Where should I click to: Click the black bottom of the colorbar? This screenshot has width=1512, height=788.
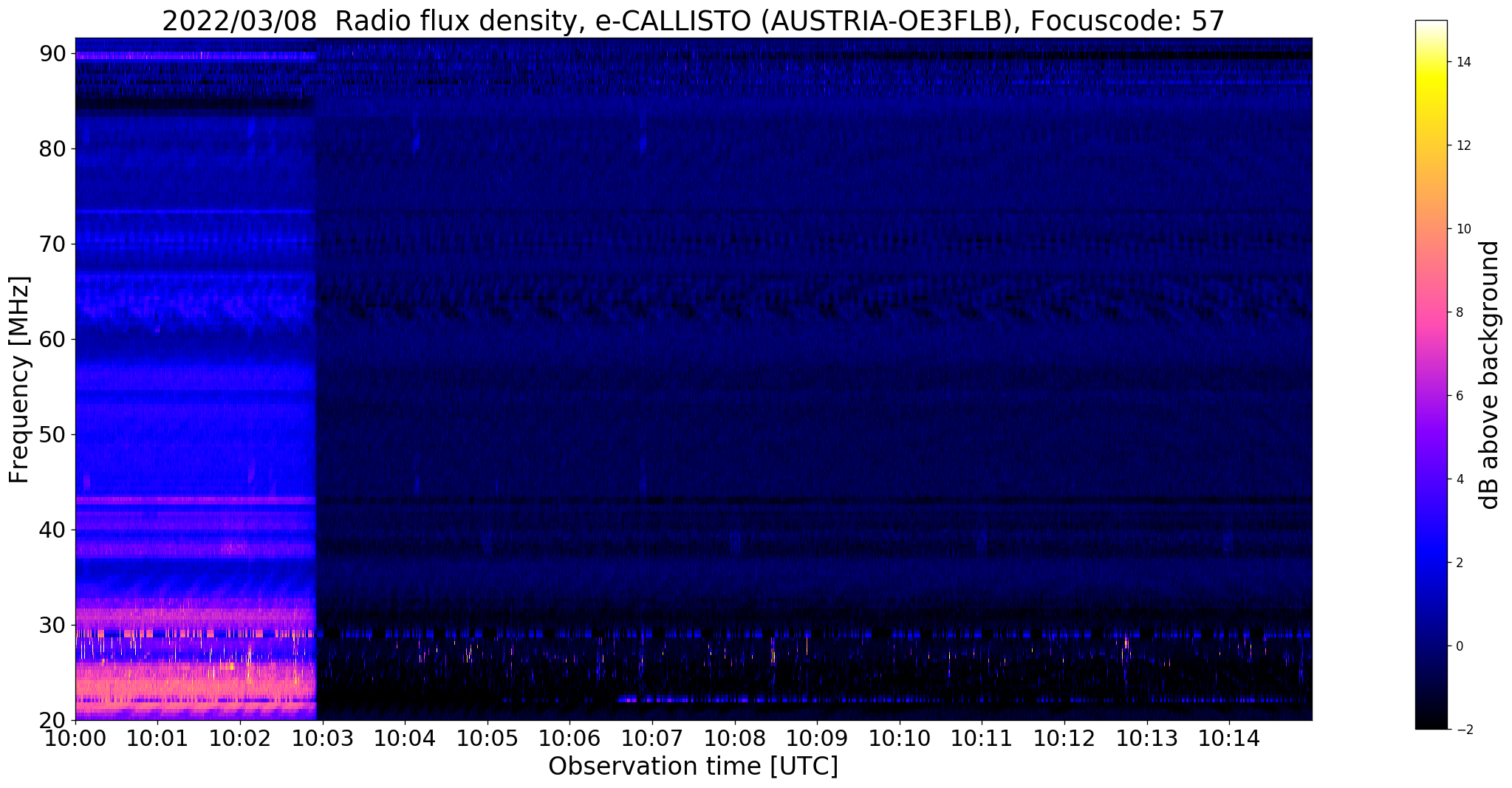[x=1431, y=724]
